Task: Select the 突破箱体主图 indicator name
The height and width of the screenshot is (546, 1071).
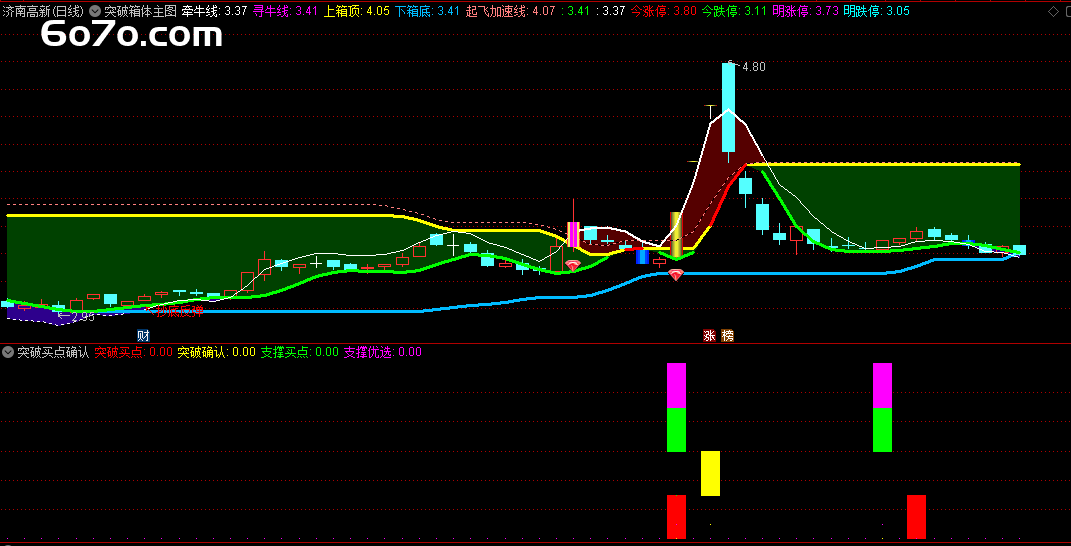Action: [140, 11]
